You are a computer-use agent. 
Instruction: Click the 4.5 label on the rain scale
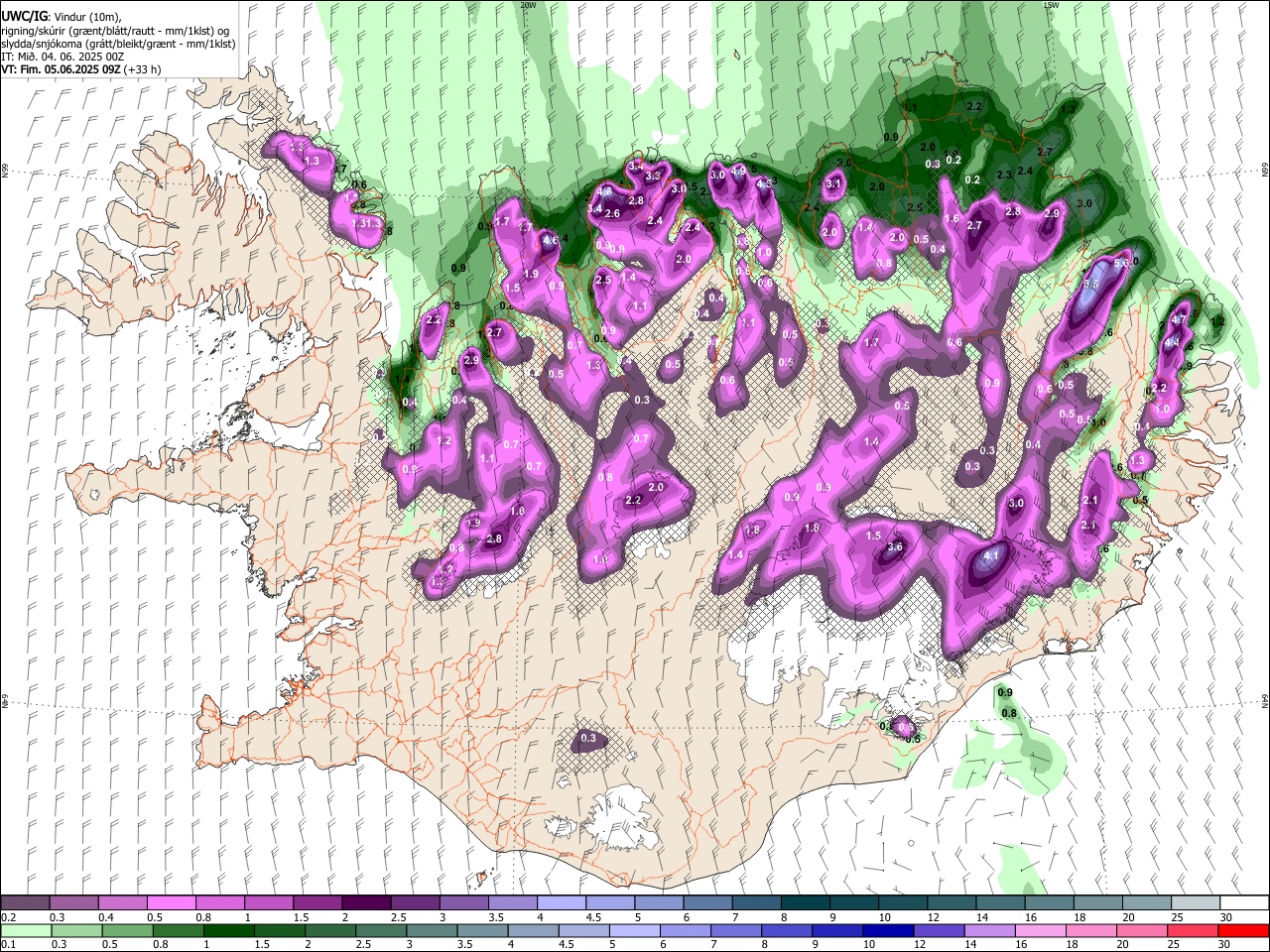566,945
